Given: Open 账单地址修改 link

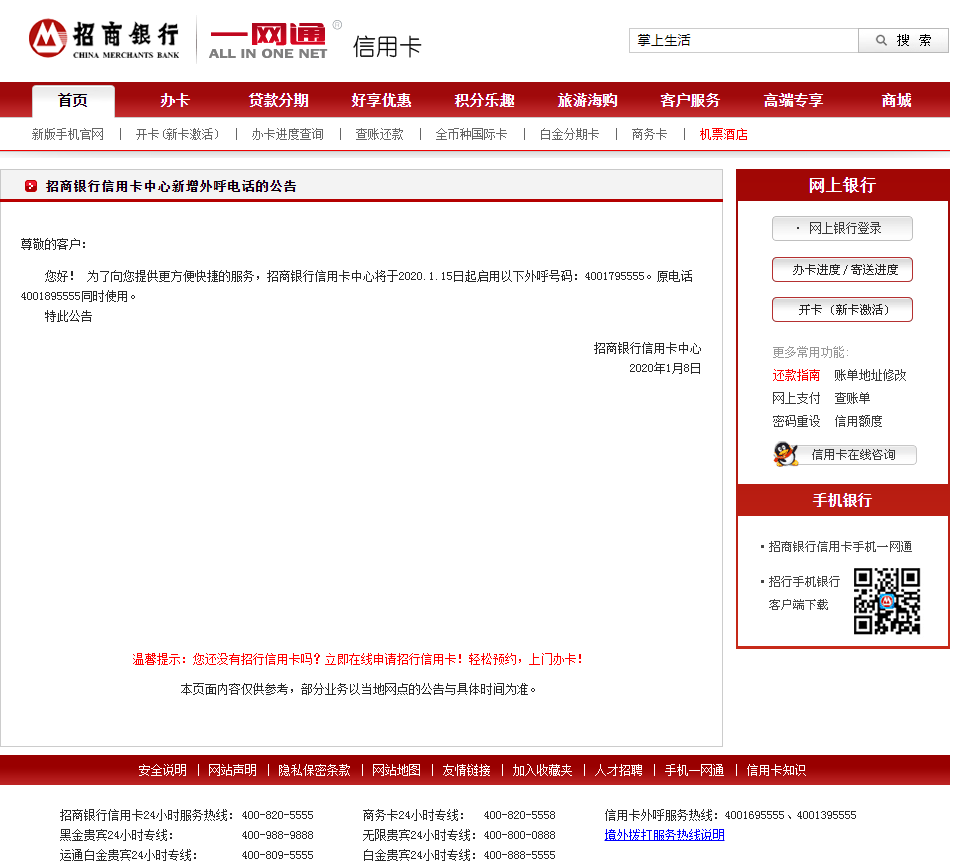Looking at the screenshot, I should point(870,376).
